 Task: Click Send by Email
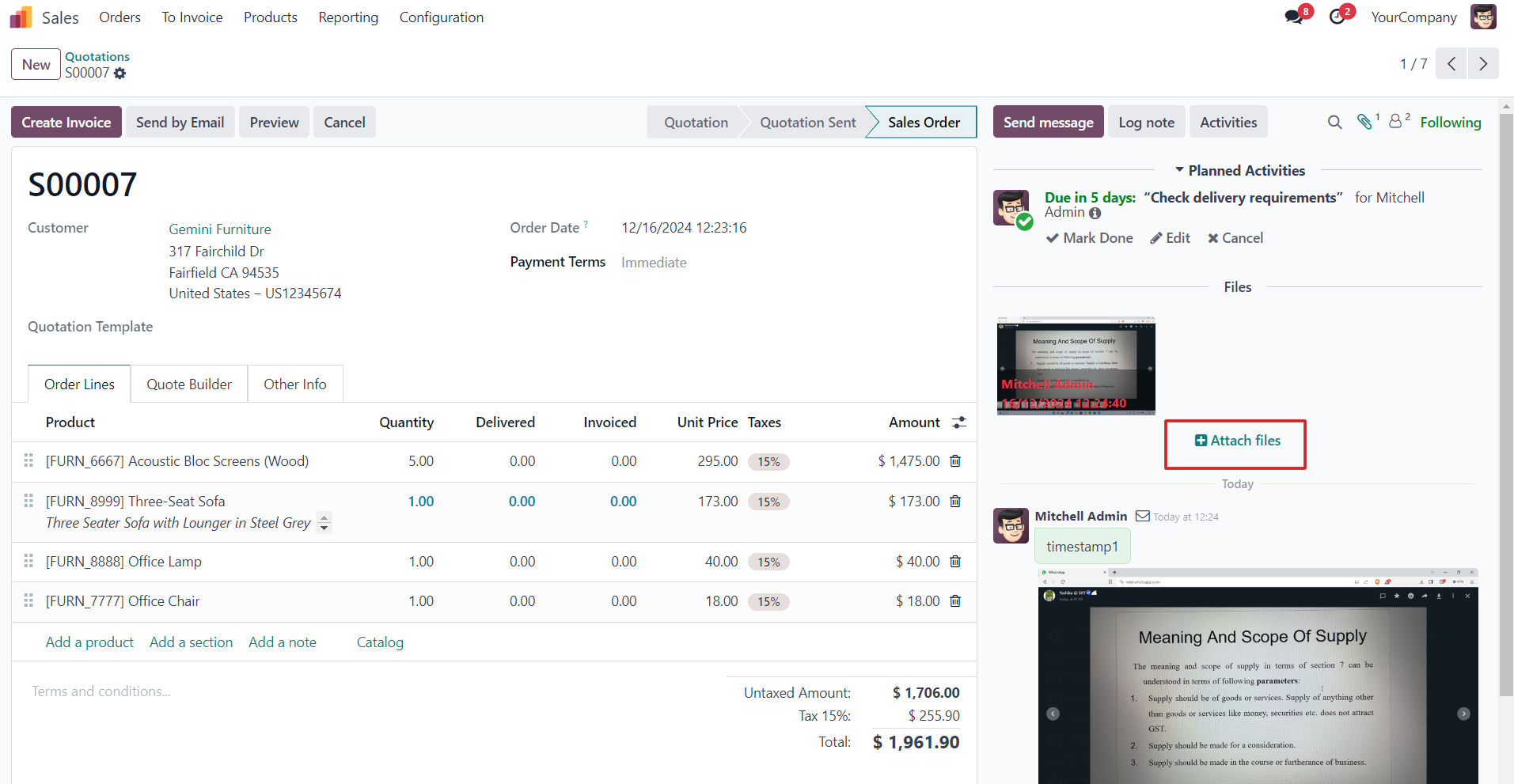(x=180, y=122)
